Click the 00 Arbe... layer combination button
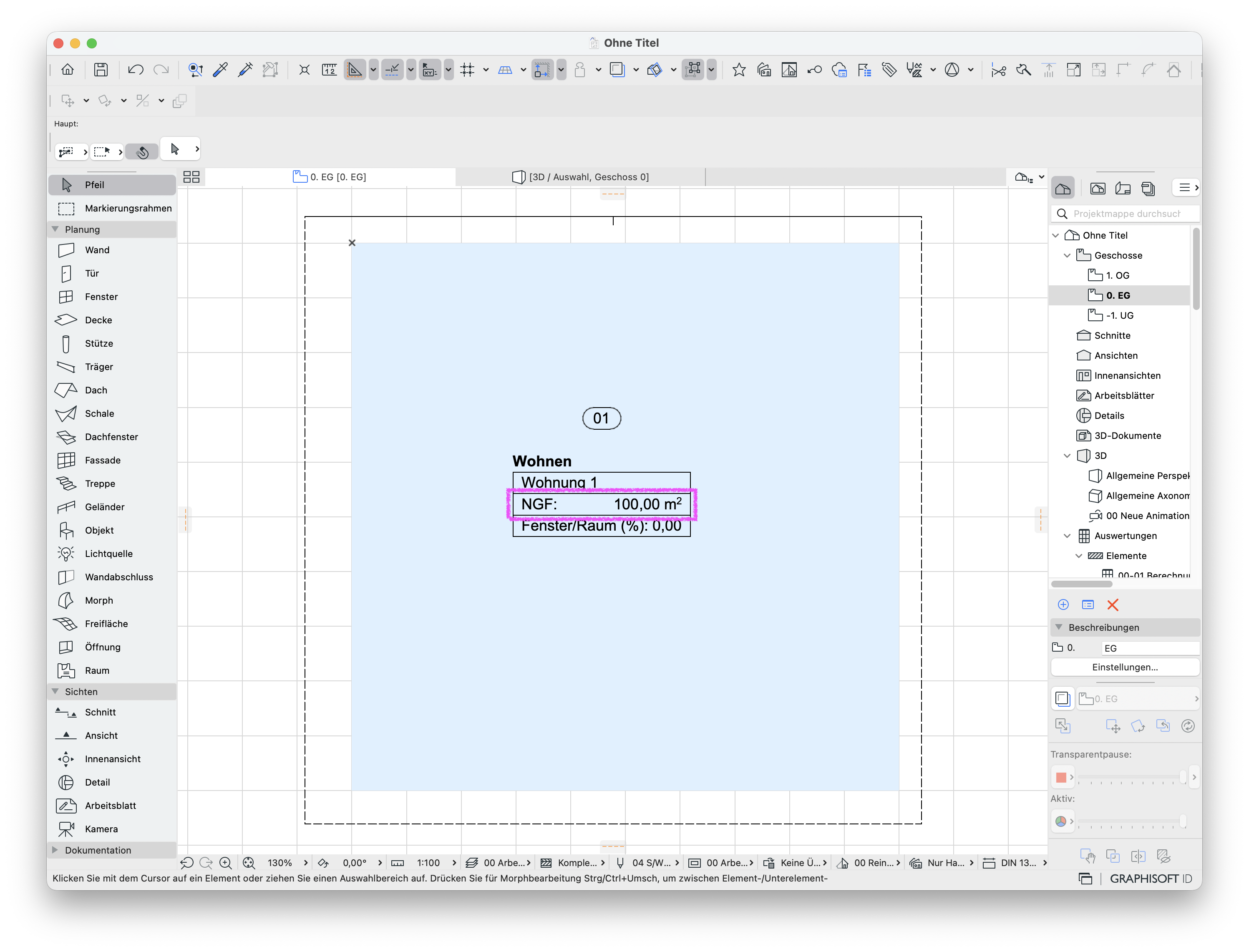The image size is (1249, 952). click(498, 862)
